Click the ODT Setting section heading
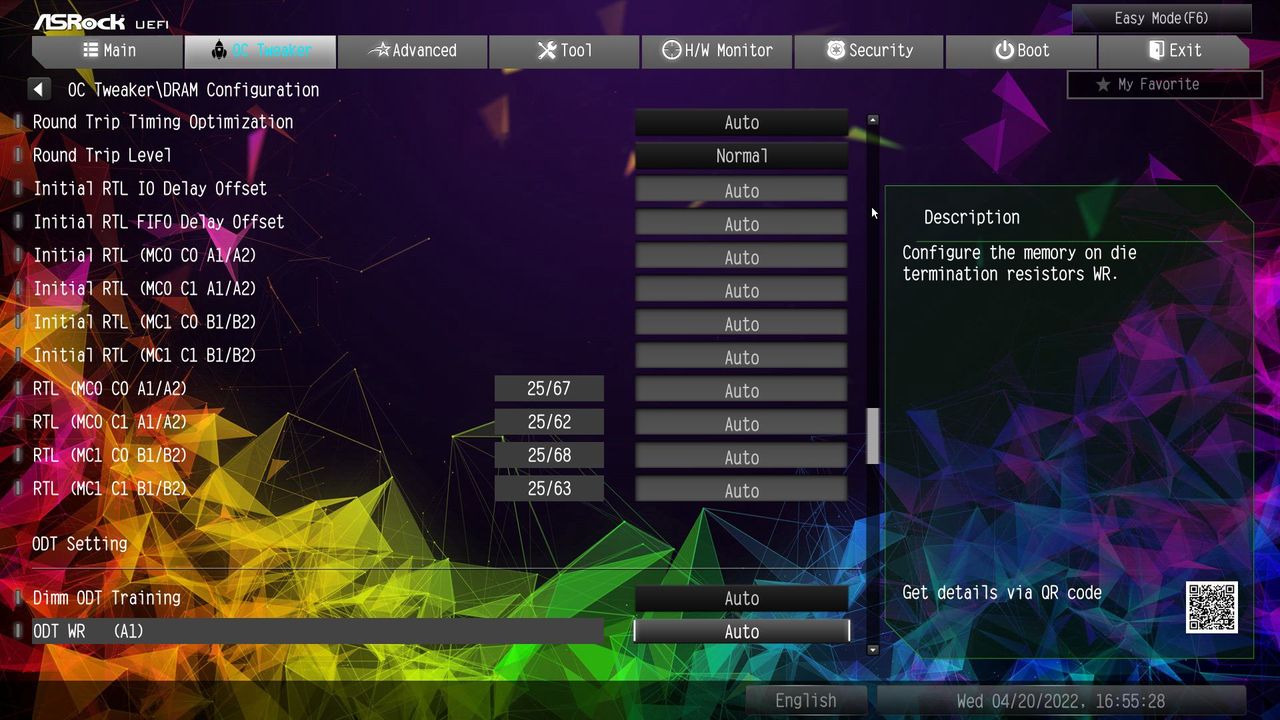The height and width of the screenshot is (720, 1280). pos(80,544)
